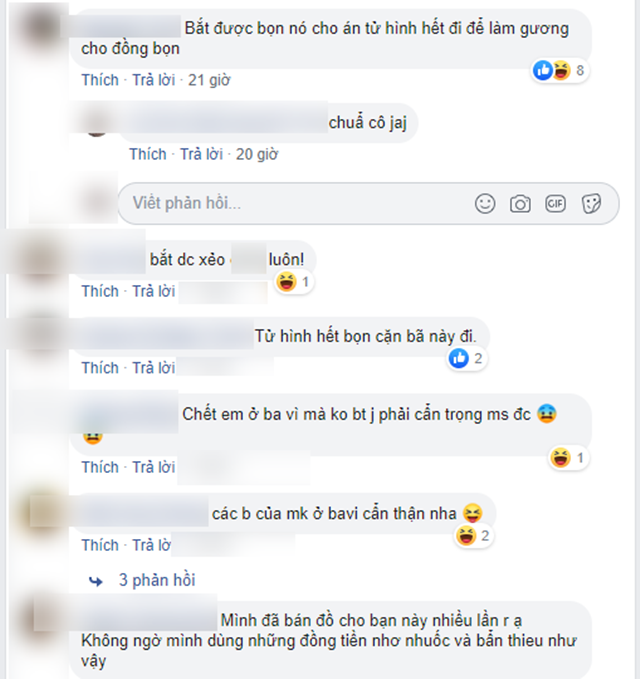Image resolution: width=640 pixels, height=679 pixels.
Task: Like the 'Bắt được bọn nó' comment
Action: (x=100, y=80)
